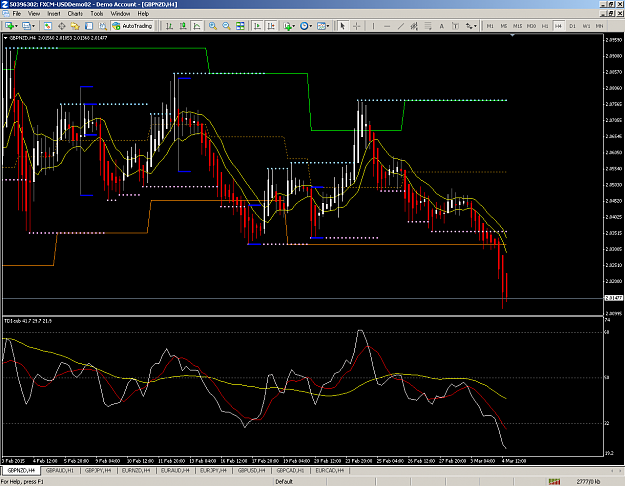Select the Fibonacci Retracement tool
This screenshot has width=625, height=486.
428,26
